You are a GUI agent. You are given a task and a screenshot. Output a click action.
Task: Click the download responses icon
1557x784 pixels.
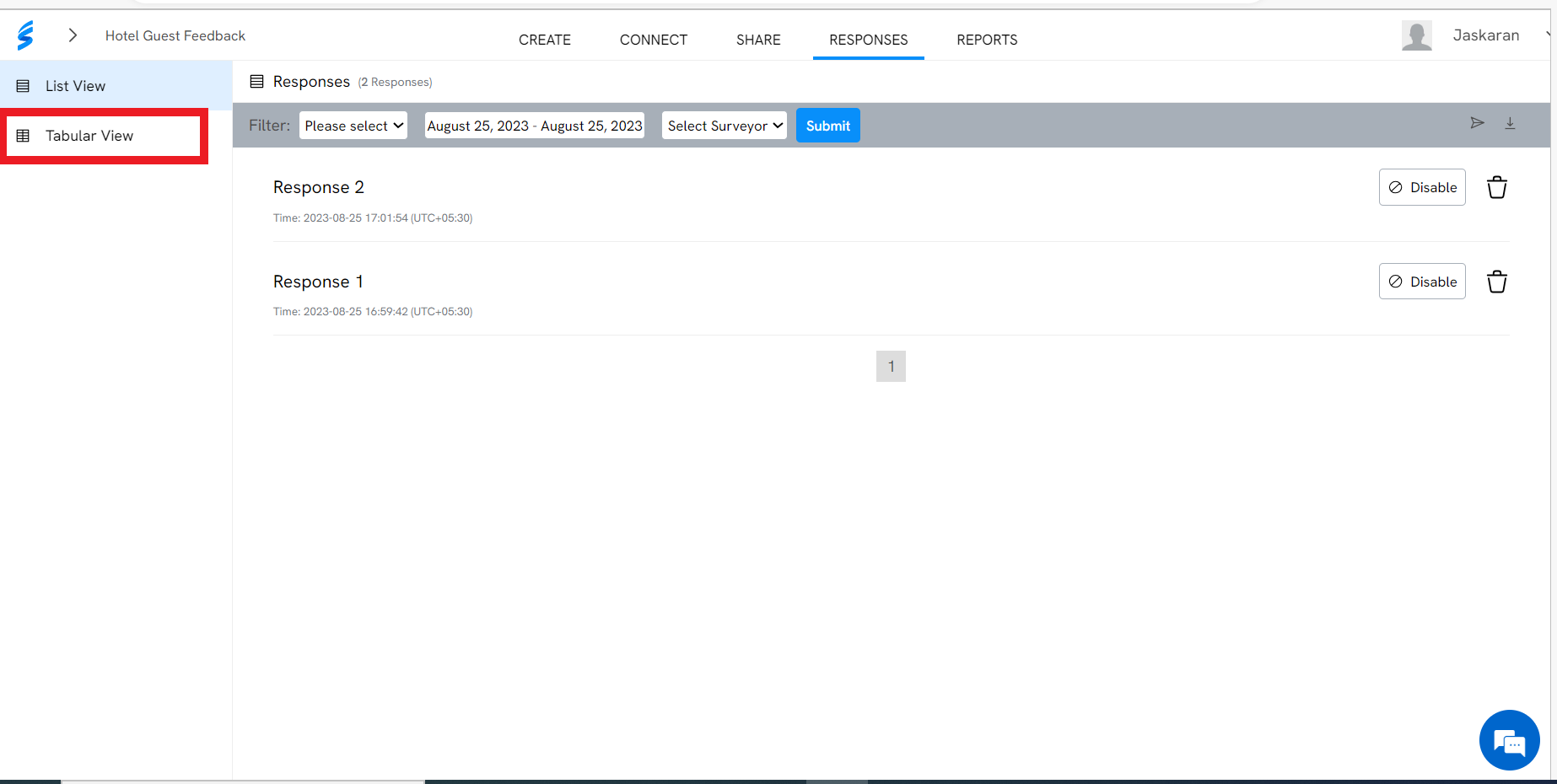[x=1510, y=123]
